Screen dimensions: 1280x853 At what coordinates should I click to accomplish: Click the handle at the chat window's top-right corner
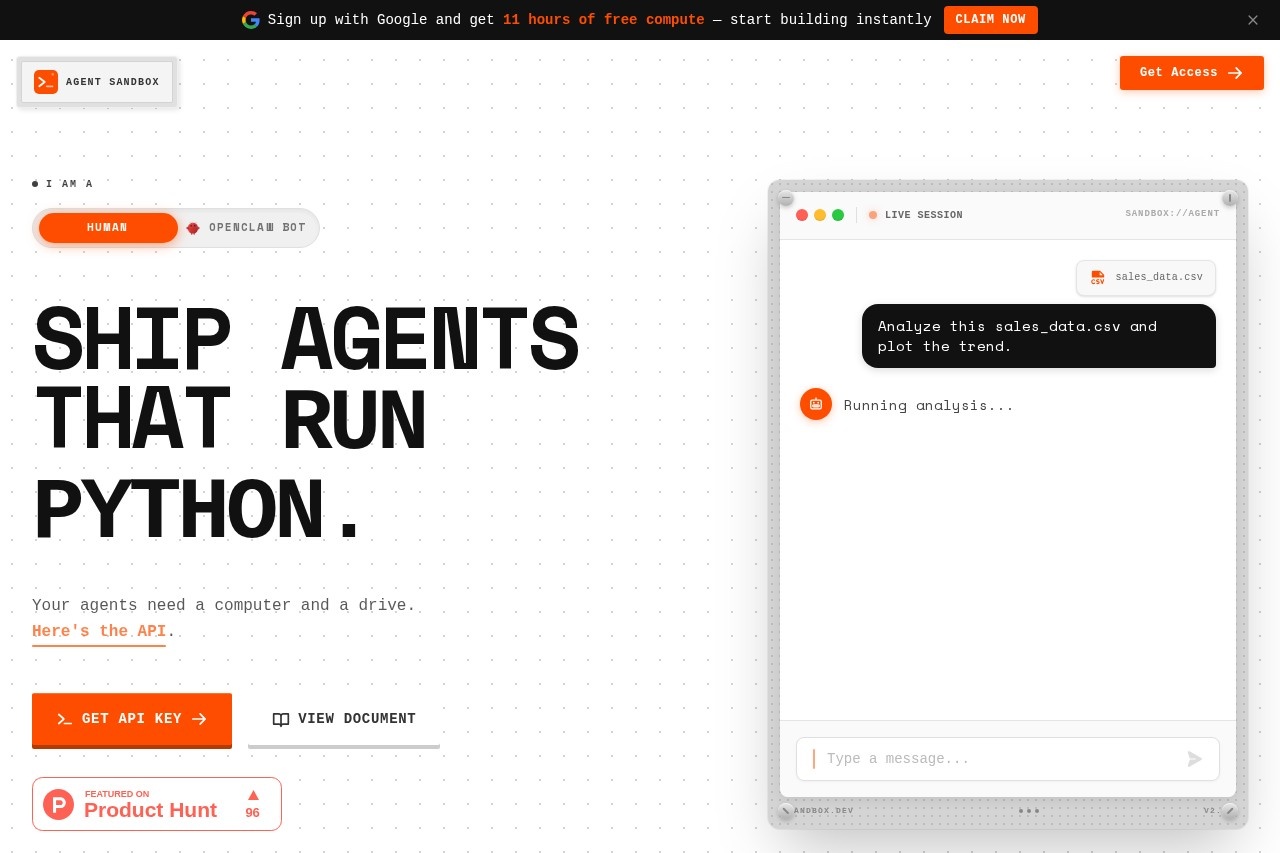pyautogui.click(x=1230, y=198)
